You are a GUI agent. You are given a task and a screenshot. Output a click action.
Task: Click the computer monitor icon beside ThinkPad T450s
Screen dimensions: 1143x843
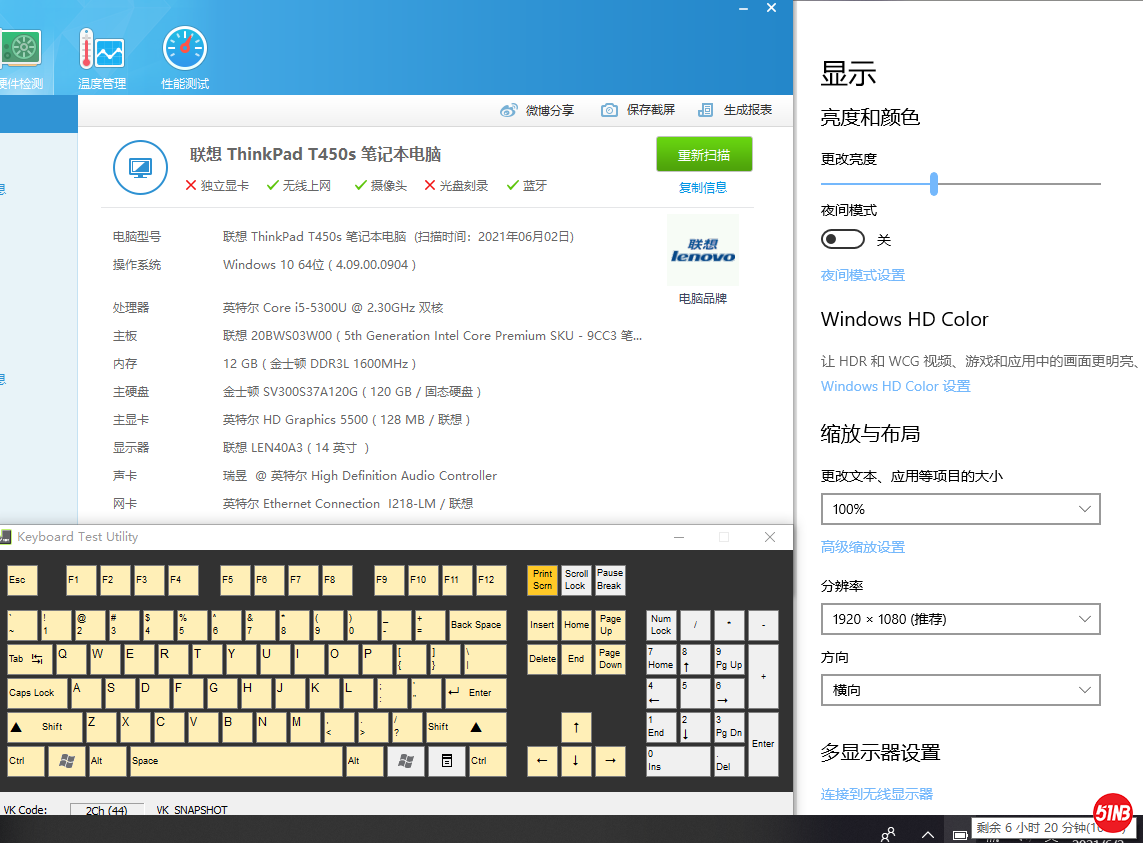[141, 168]
